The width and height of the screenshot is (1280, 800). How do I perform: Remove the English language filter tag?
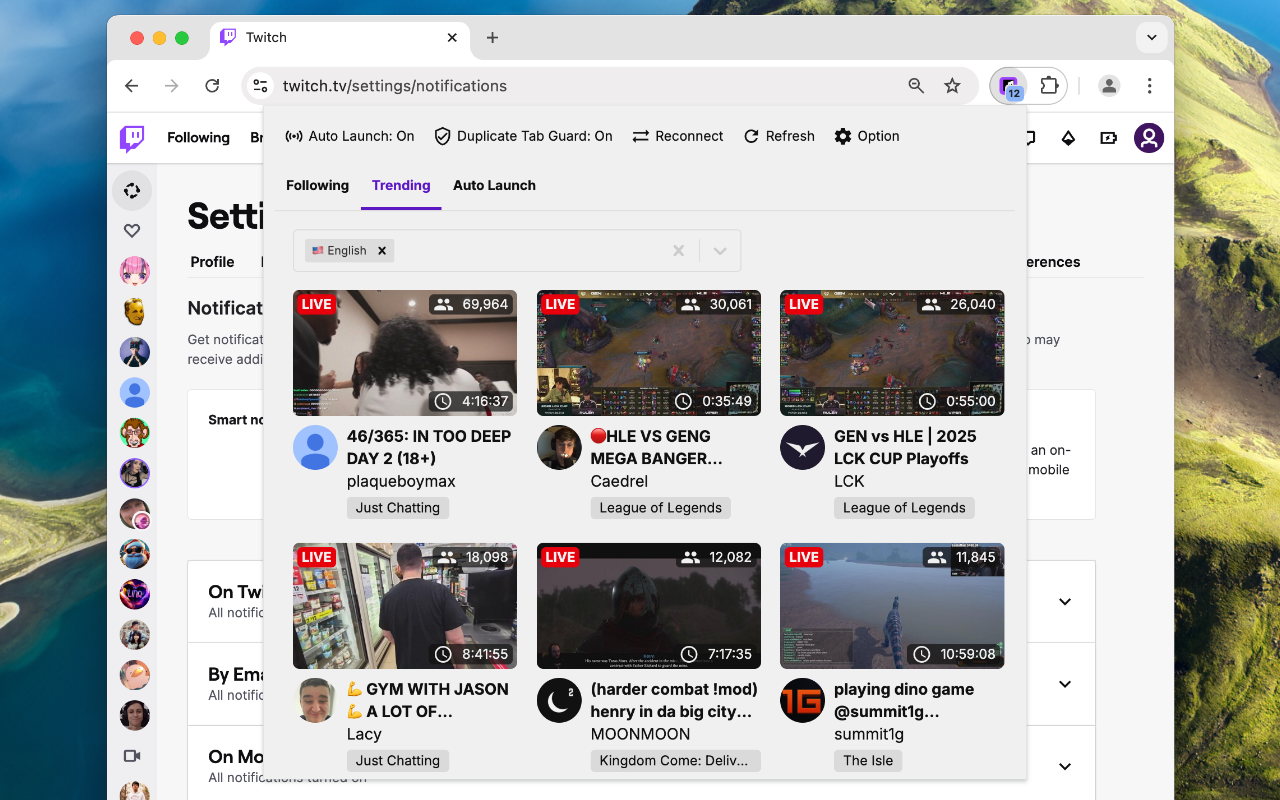point(381,250)
